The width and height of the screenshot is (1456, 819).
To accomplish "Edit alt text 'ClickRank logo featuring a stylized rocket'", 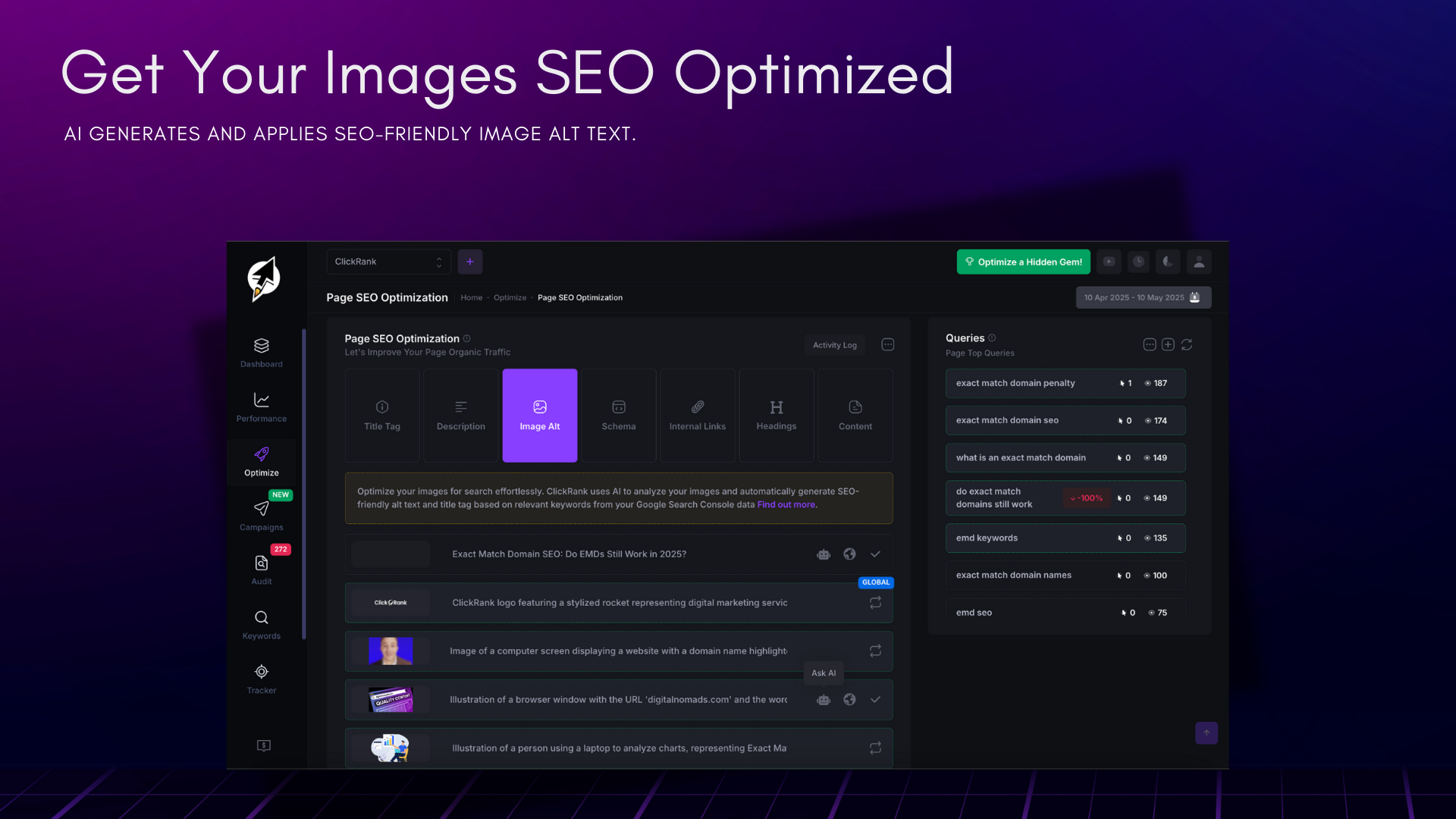I will [x=620, y=603].
